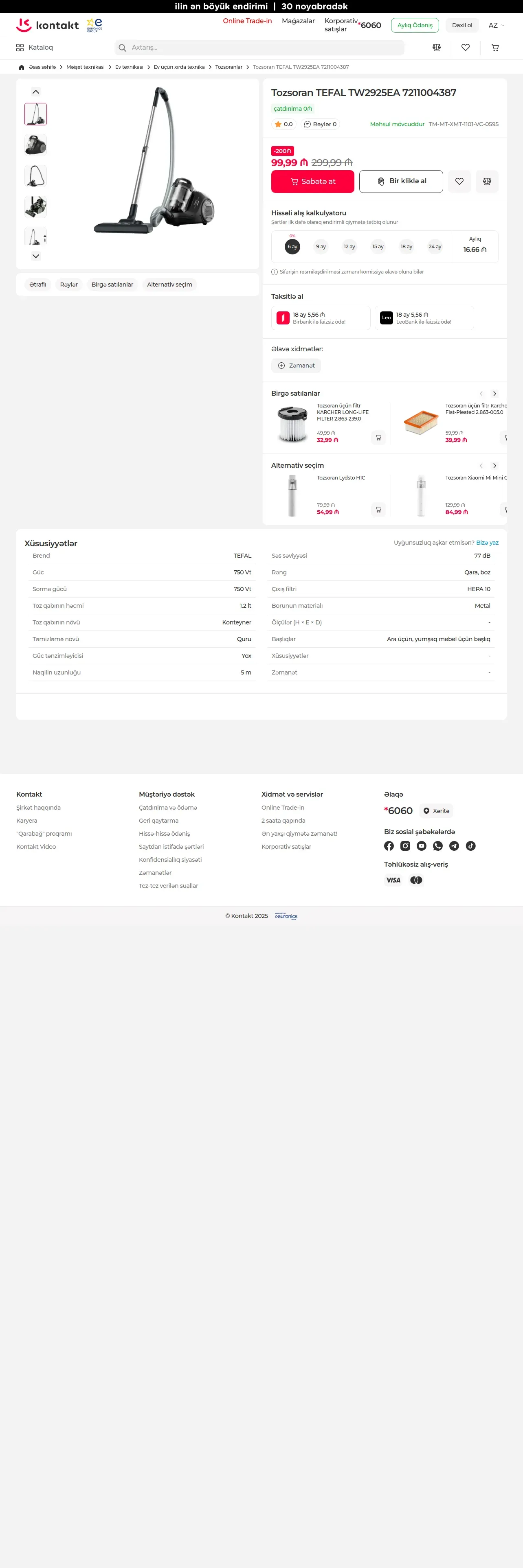Switch to the Birgə satılanlar tab
The height and width of the screenshot is (1568, 523).
[x=112, y=285]
